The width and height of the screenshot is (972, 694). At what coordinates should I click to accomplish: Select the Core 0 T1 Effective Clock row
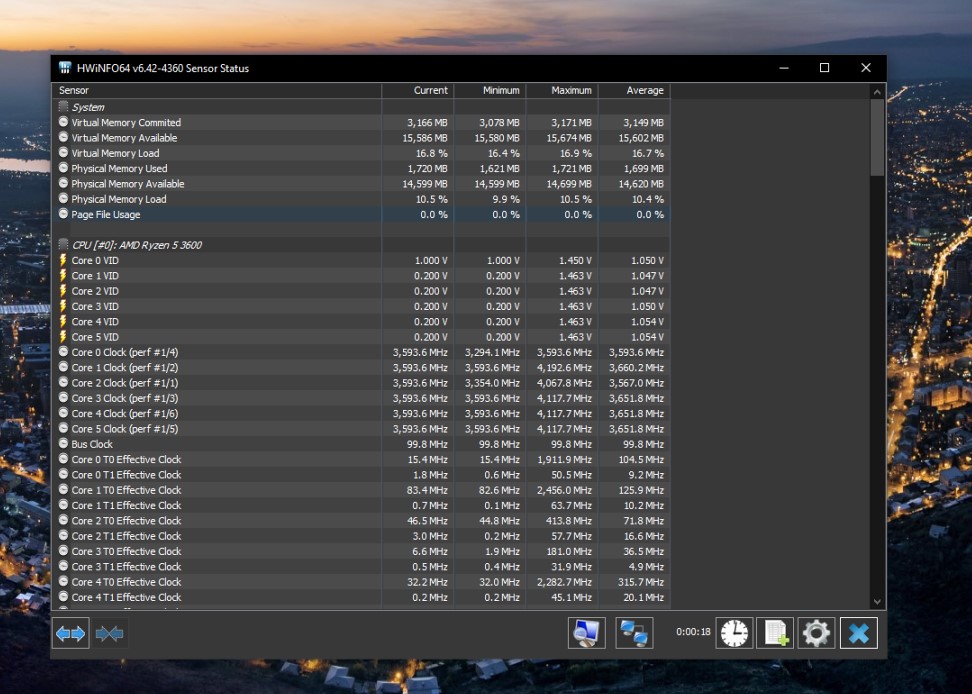pos(361,475)
